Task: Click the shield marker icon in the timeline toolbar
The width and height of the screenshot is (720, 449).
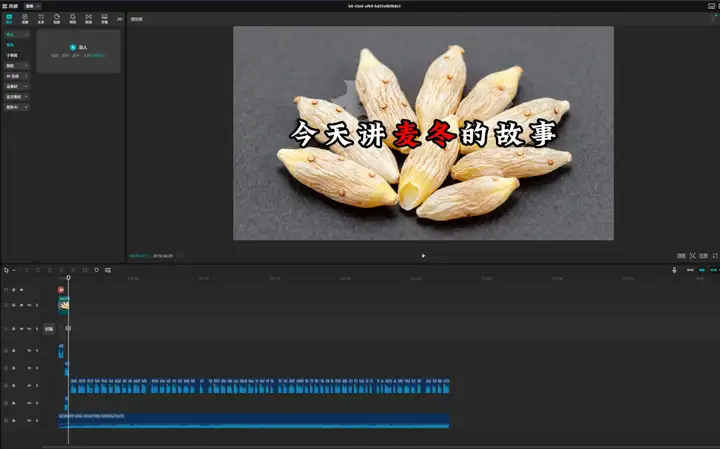Action: [x=96, y=270]
